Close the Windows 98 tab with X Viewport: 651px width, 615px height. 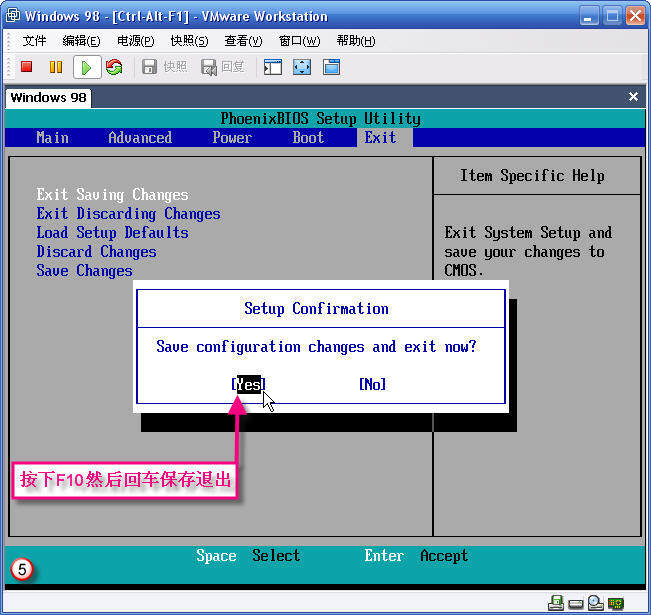(x=633, y=96)
